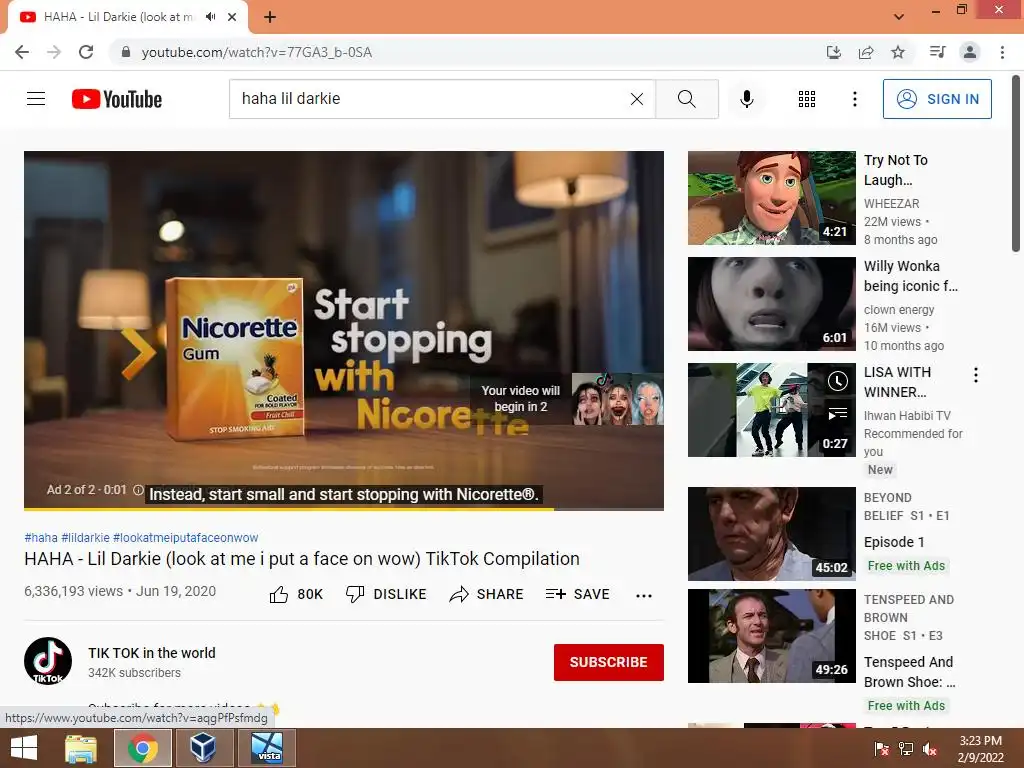
Task: Add LISA WITH WINNER to Watch later
Action: [838, 381]
